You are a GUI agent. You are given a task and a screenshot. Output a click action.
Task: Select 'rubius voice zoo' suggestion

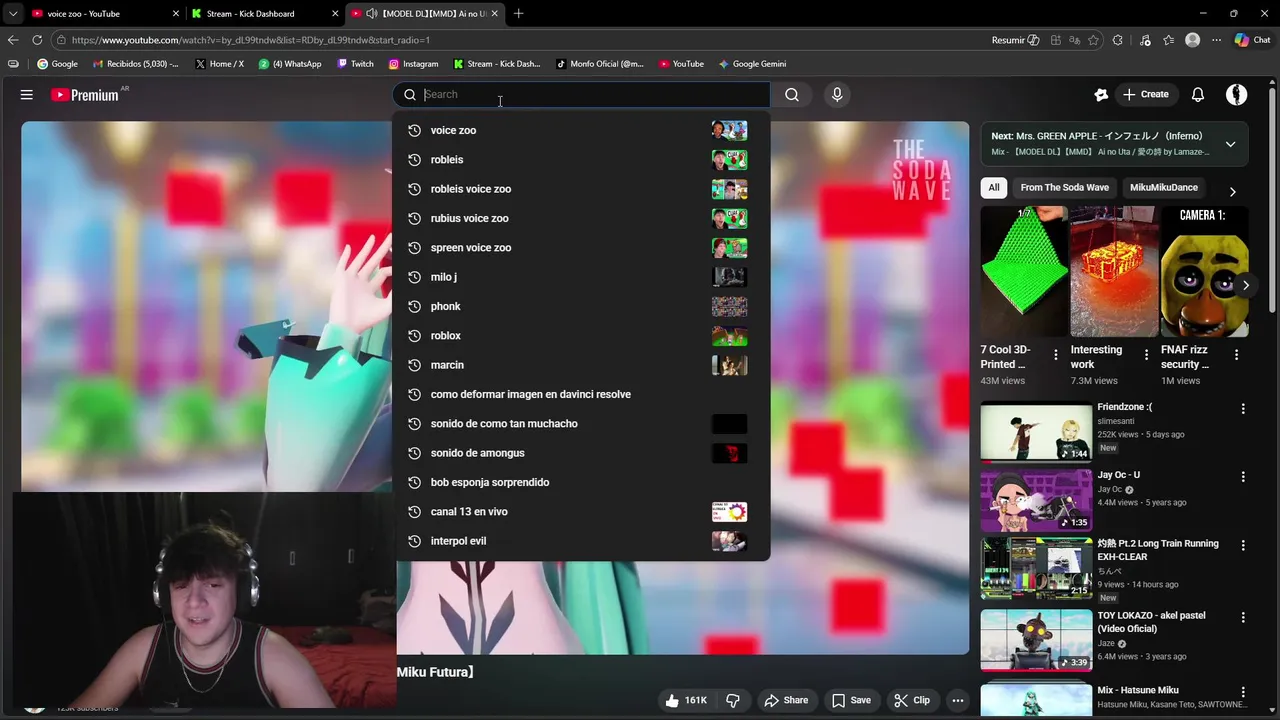click(x=581, y=218)
